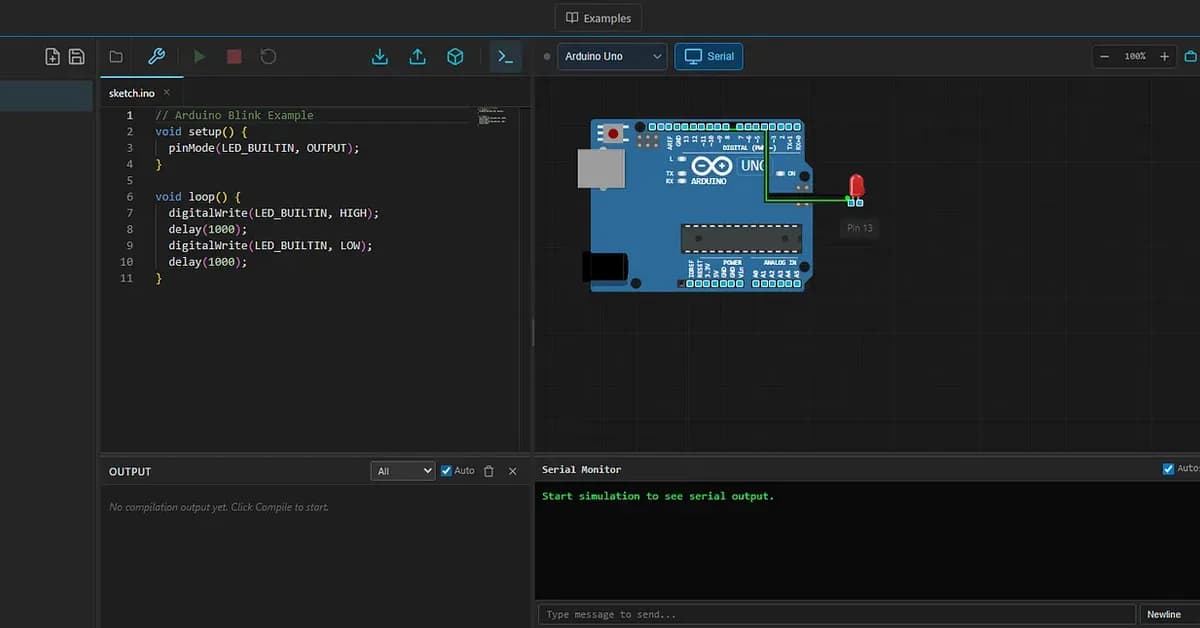Select the Newline dropdown in Serial Monitor
Image resolution: width=1200 pixels, height=628 pixels.
click(1163, 614)
